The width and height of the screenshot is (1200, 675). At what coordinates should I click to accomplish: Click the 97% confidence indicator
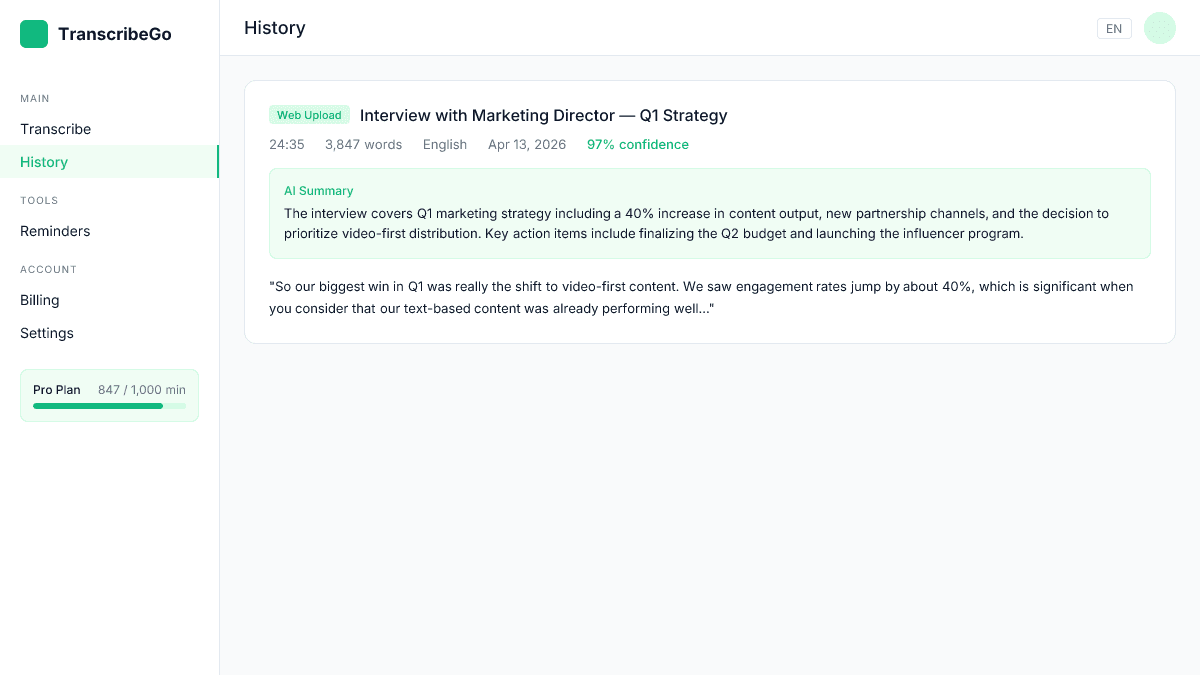coord(637,144)
